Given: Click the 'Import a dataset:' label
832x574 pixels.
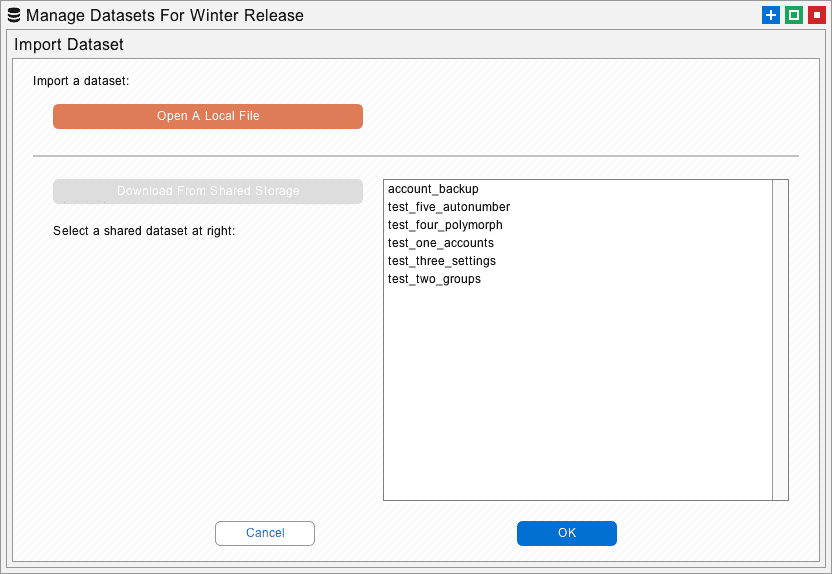Looking at the screenshot, I should pyautogui.click(x=81, y=81).
